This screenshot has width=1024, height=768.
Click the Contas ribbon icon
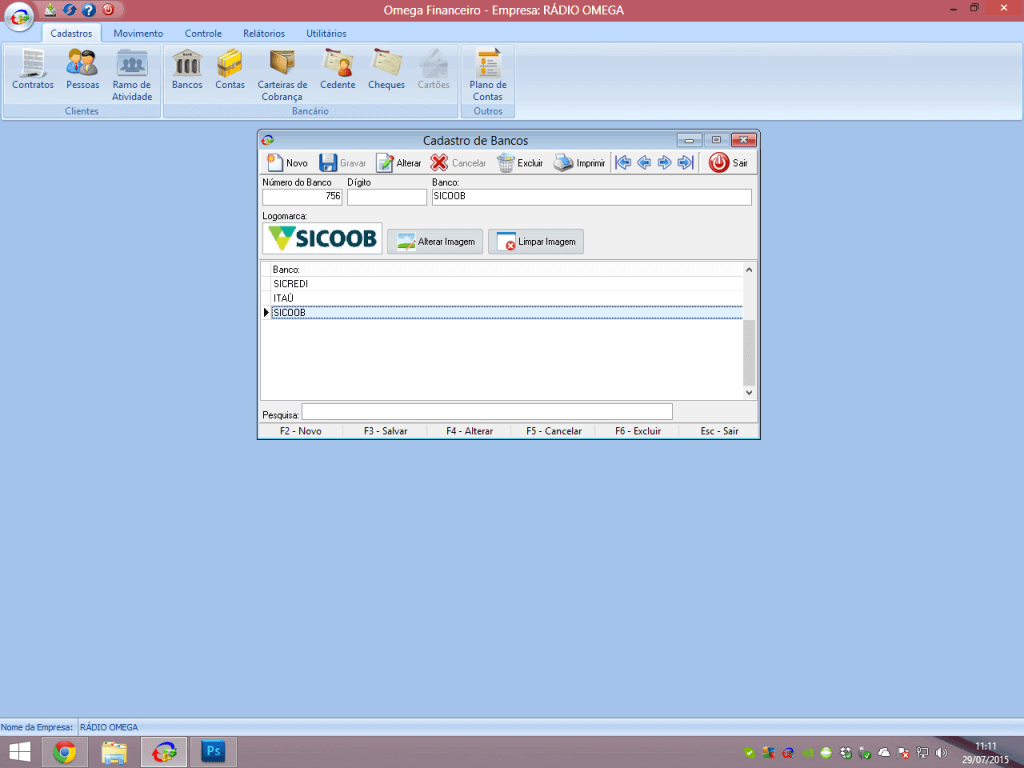[230, 70]
